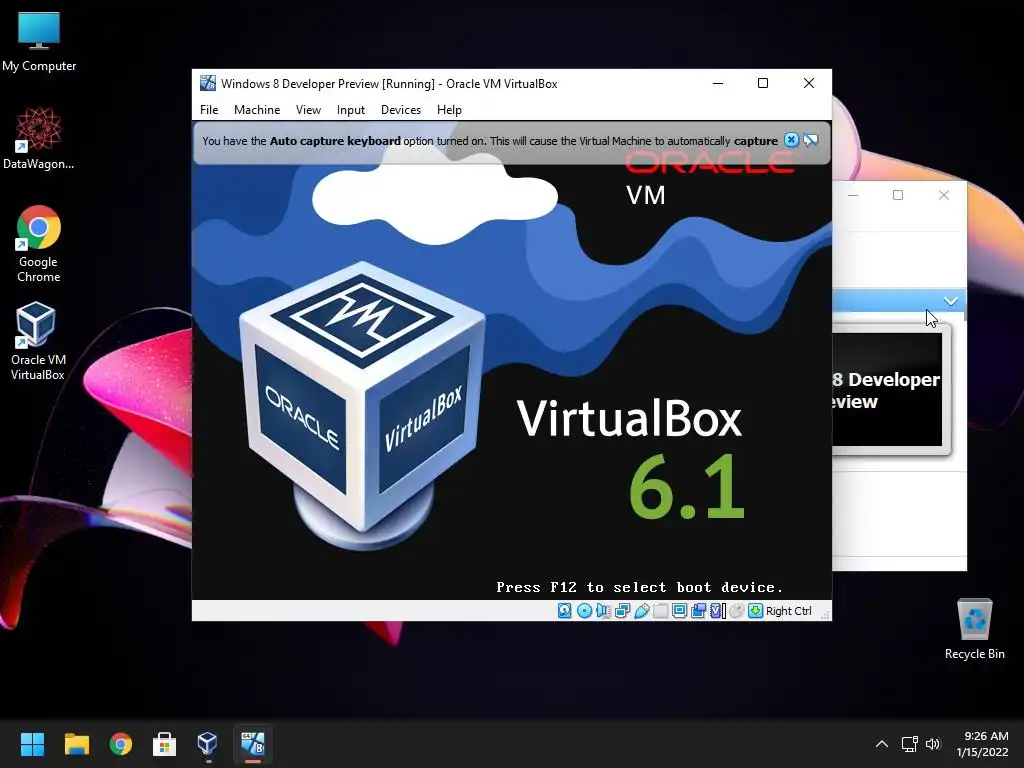Click the CPU virtualization status icon

coord(718,611)
